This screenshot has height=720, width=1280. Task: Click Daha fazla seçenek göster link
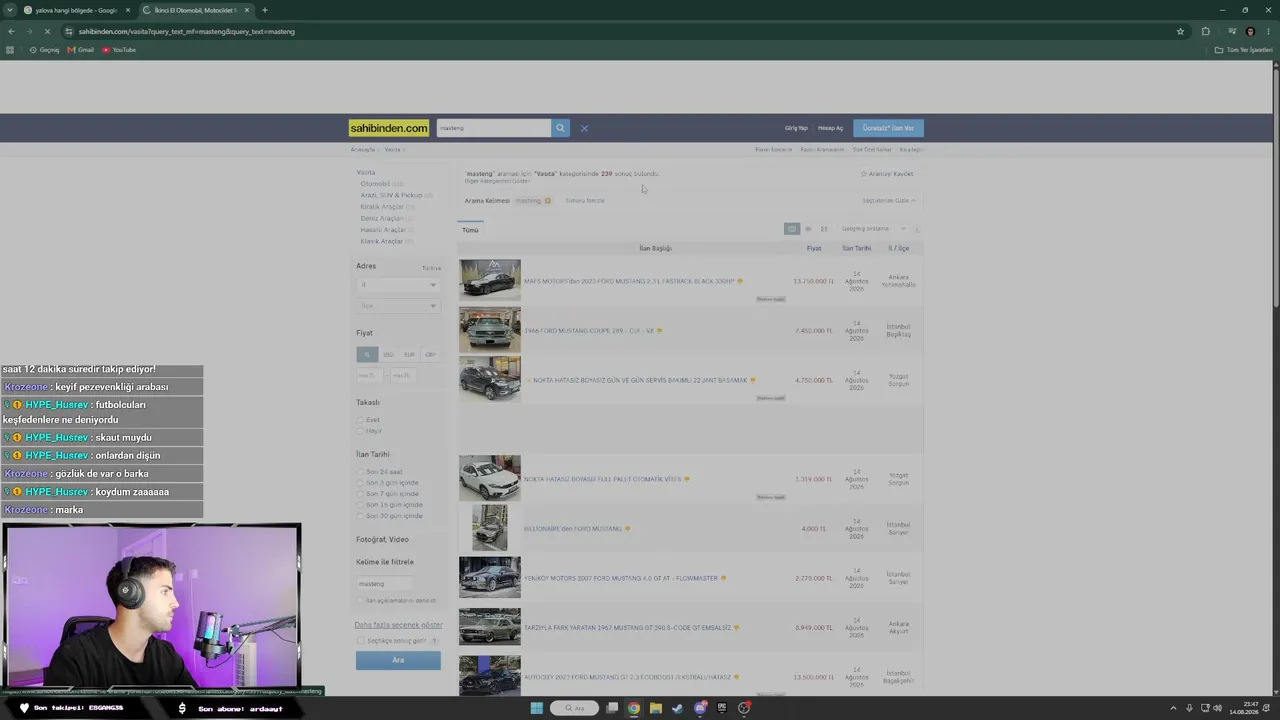(x=398, y=625)
